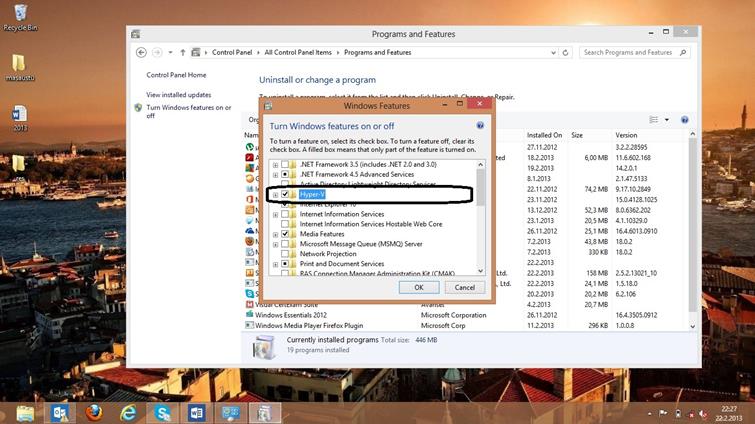Click Cancel in Windows Features dialog
Screen dimensions: 755x424
(465, 287)
